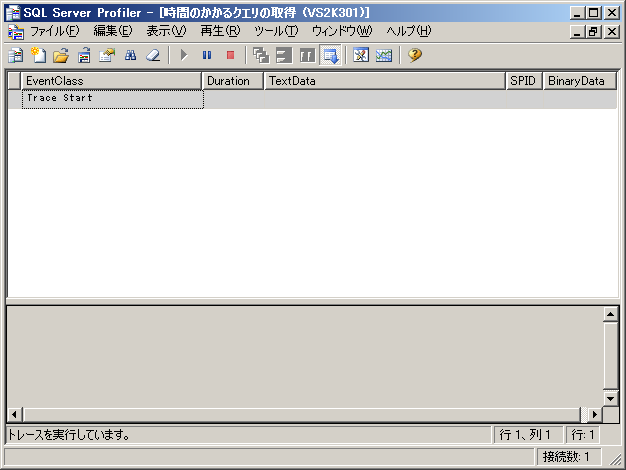Click the Open File folder icon

pyautogui.click(x=61, y=55)
